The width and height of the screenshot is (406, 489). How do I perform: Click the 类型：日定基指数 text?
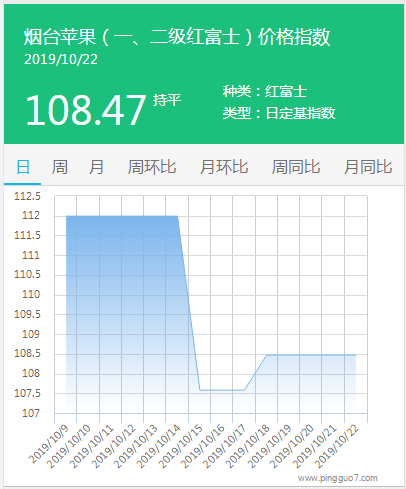pos(279,113)
